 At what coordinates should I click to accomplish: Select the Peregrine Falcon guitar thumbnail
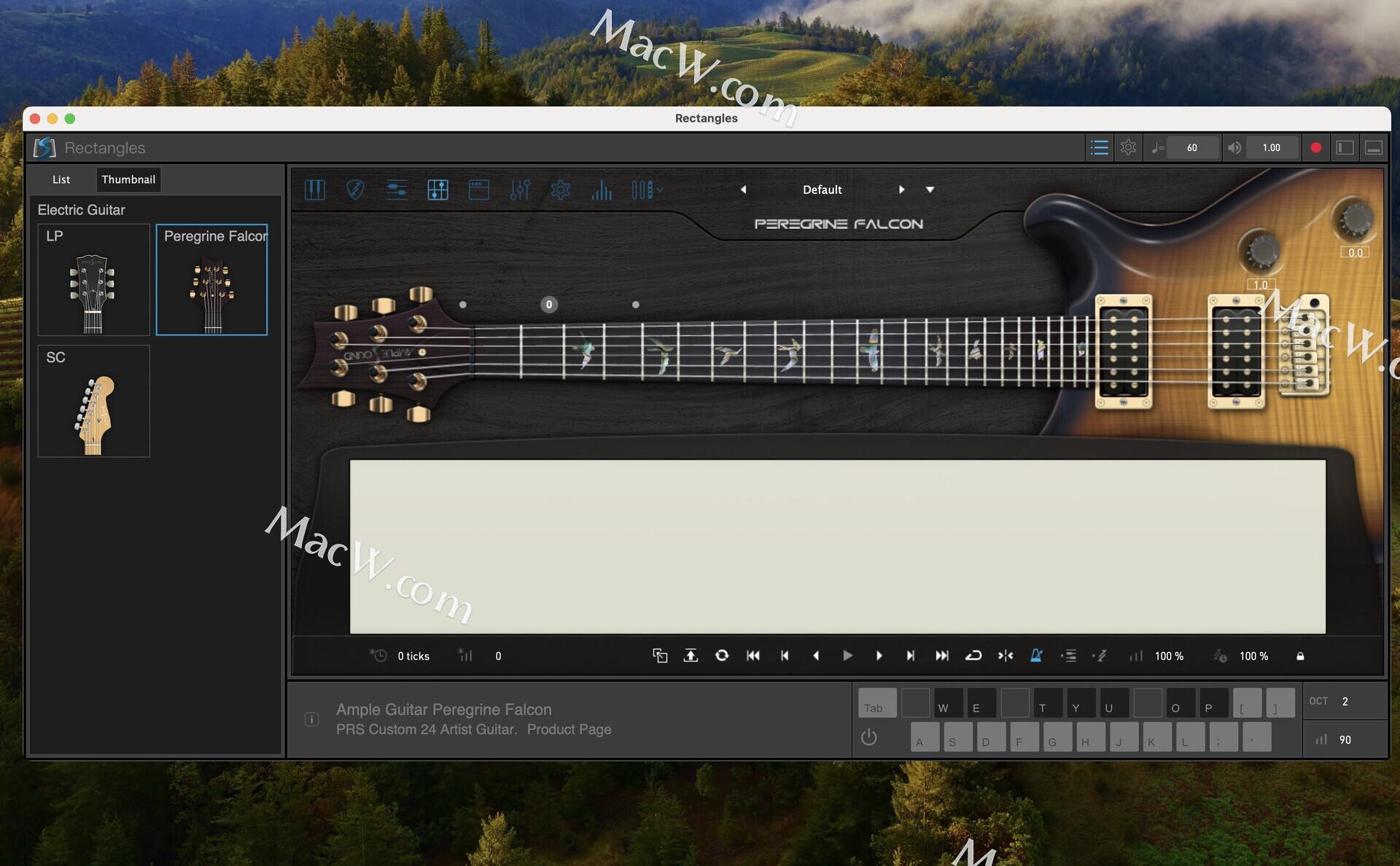(211, 280)
